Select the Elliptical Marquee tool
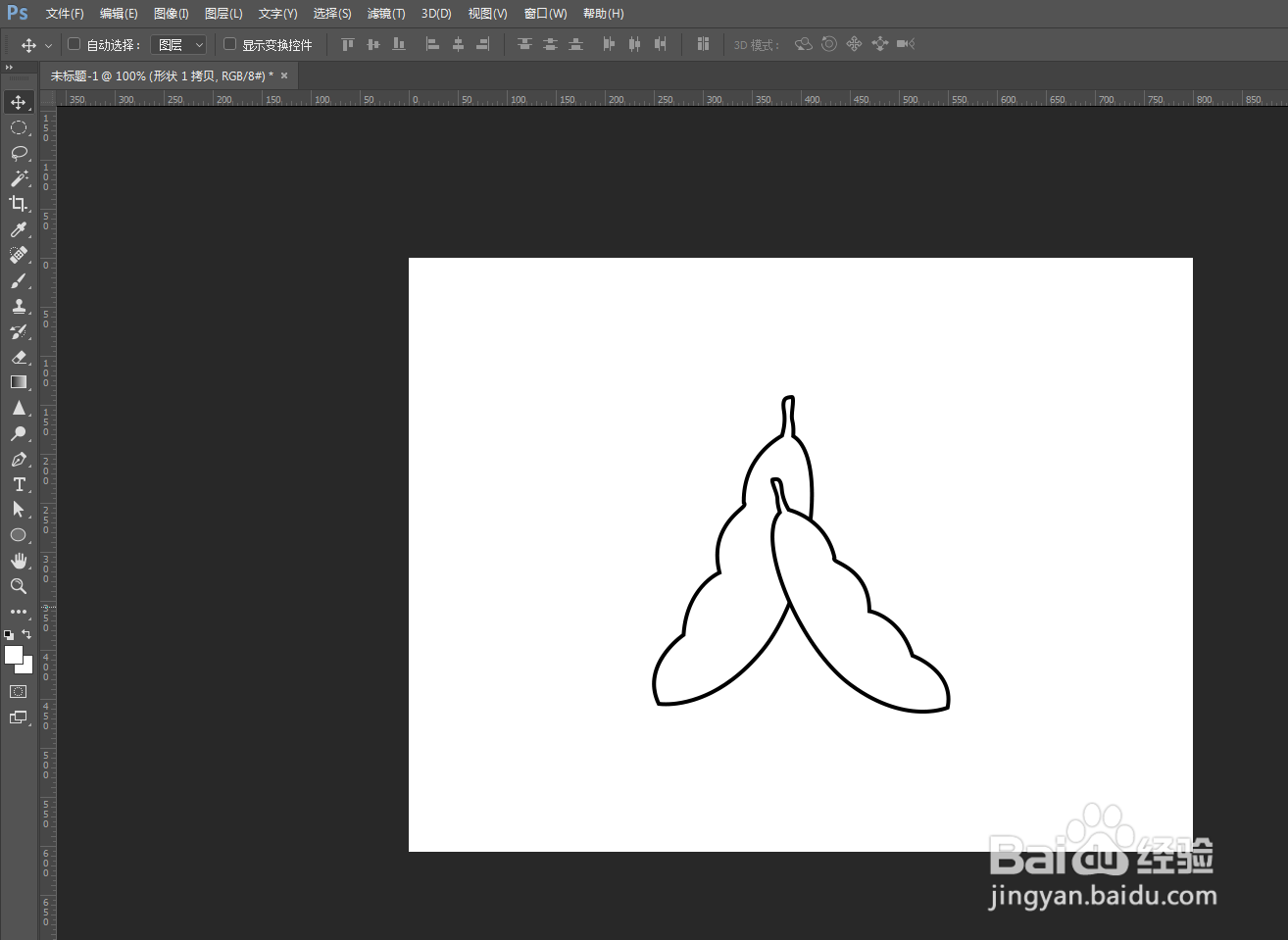Viewport: 1288px width, 940px height. pyautogui.click(x=19, y=127)
